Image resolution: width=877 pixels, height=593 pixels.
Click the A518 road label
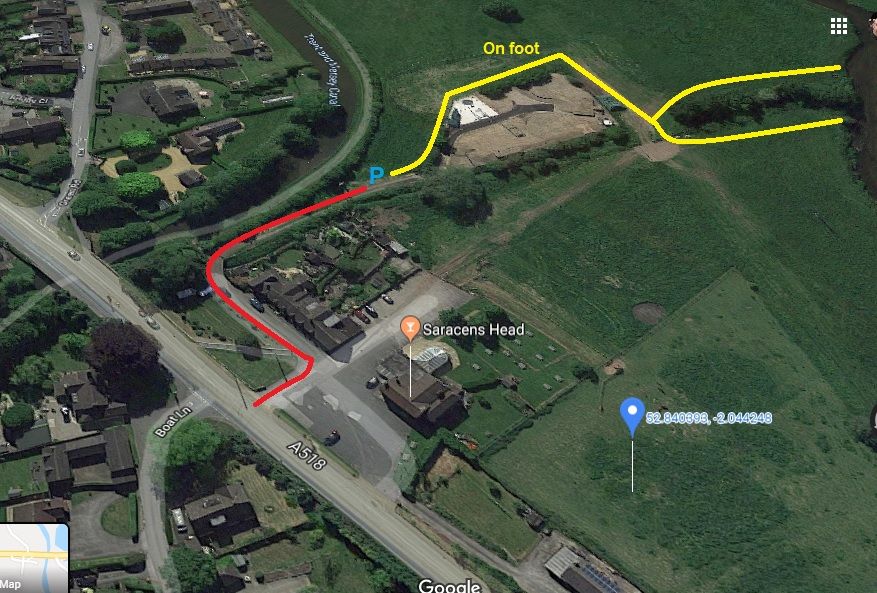[x=307, y=455]
